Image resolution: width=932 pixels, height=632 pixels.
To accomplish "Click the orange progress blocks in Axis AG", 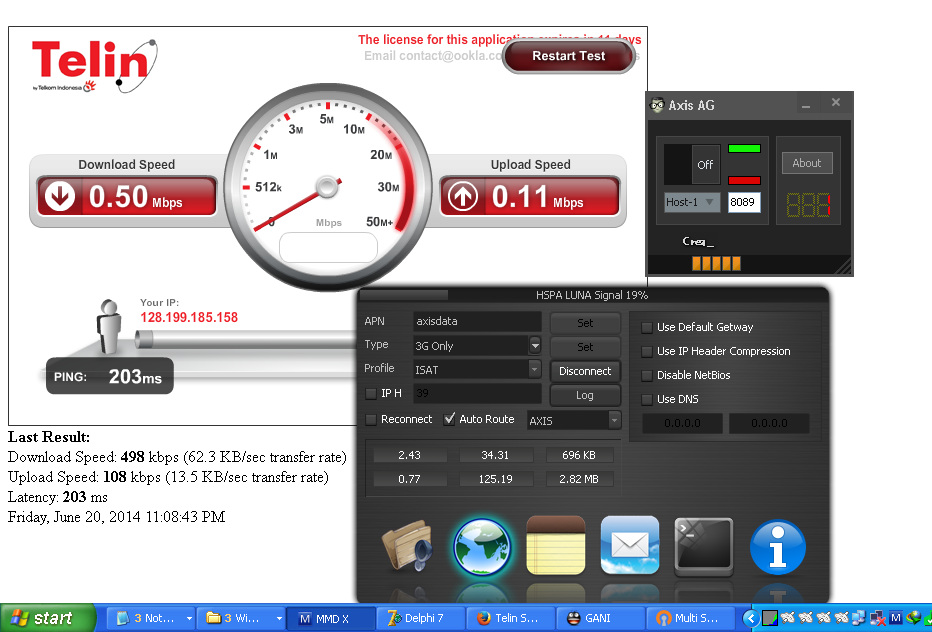I will tap(716, 263).
